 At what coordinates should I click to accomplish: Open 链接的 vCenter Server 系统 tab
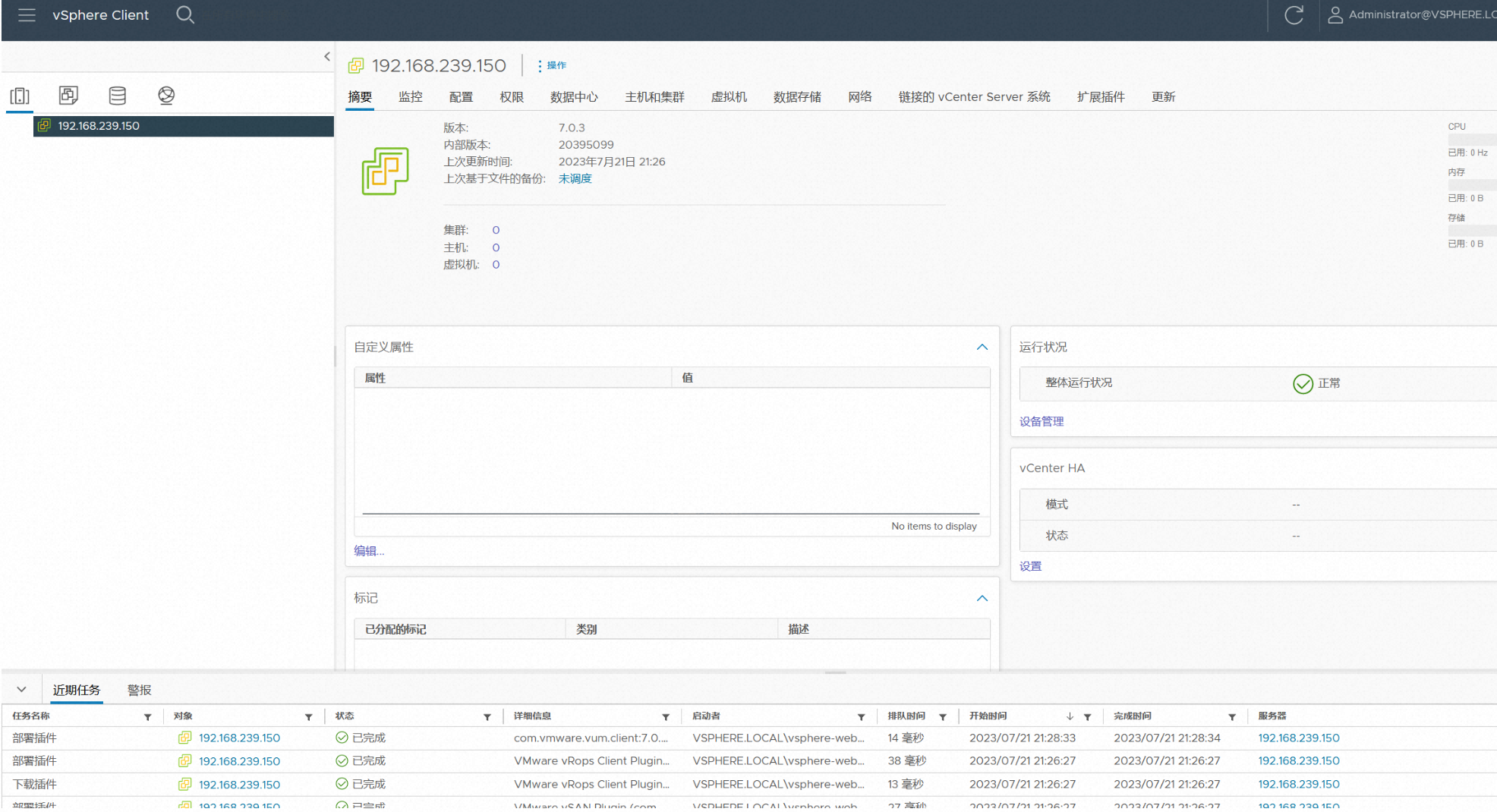[975, 96]
